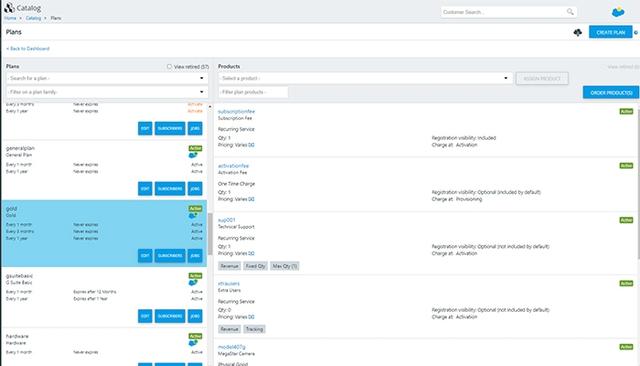
Task: Edit the gold plan
Action: [x=145, y=256]
